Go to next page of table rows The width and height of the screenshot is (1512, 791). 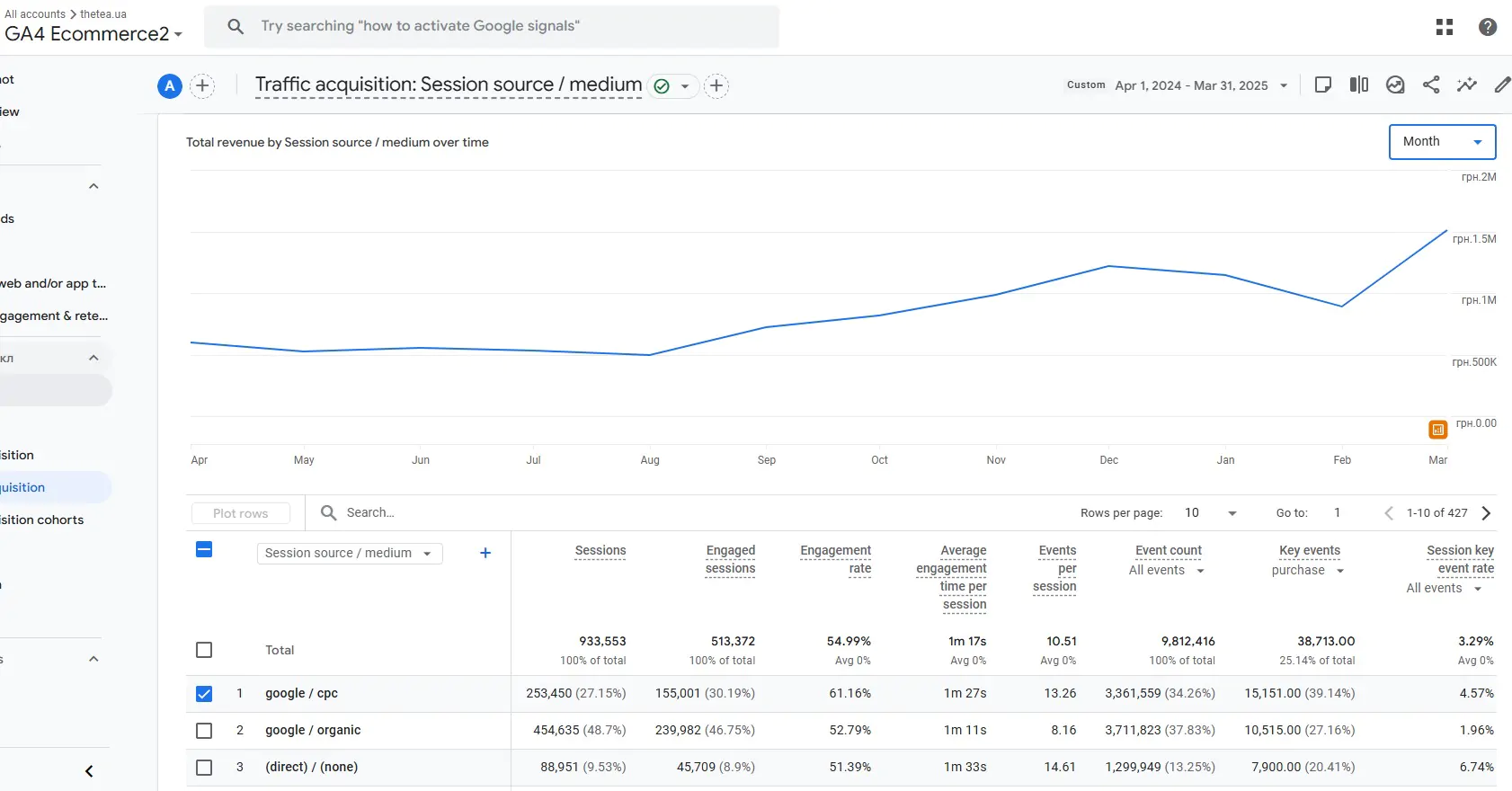coord(1486,513)
